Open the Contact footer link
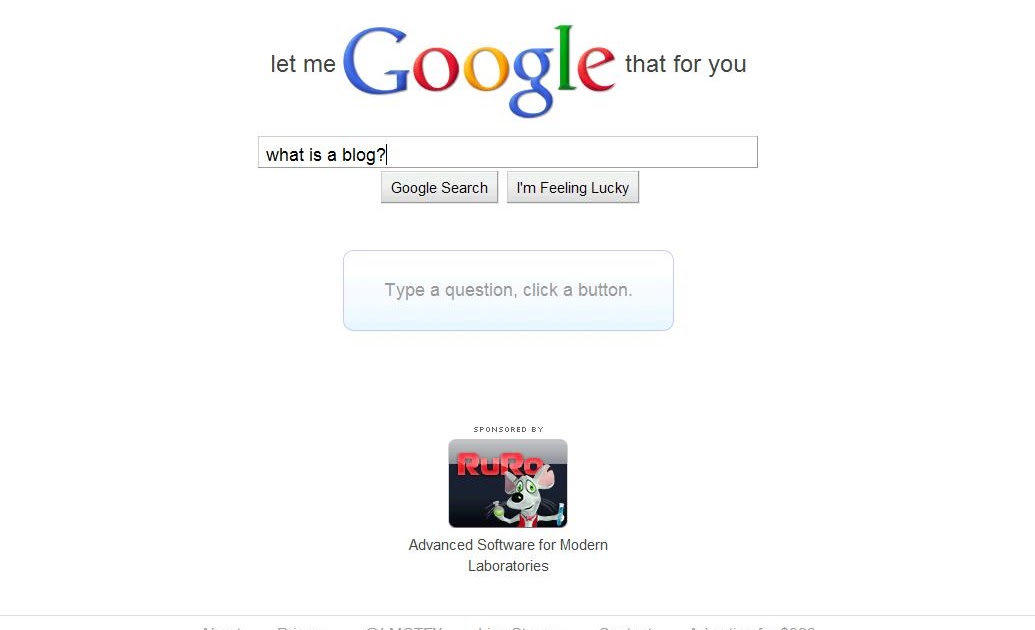This screenshot has height=630, width=1035. [626, 627]
